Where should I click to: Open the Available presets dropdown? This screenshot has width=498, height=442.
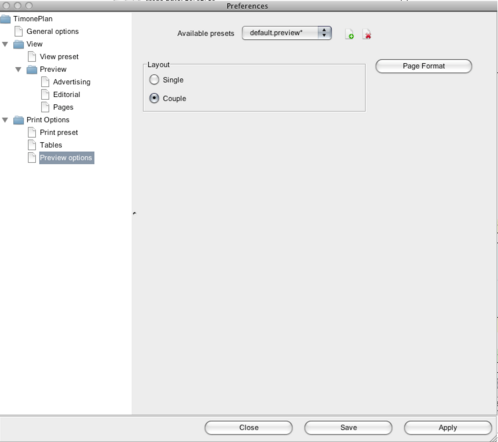(x=287, y=33)
